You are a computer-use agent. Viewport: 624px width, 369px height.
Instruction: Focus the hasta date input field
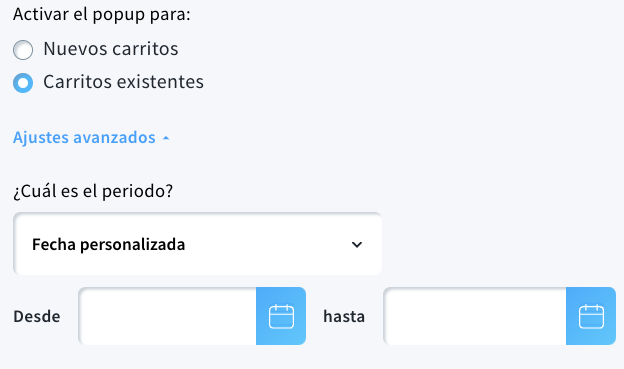click(x=475, y=316)
